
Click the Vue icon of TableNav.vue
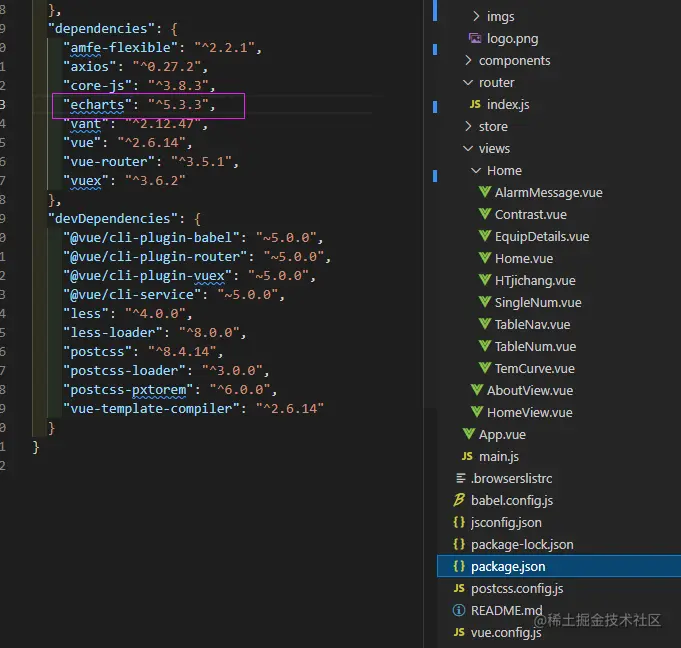[485, 324]
